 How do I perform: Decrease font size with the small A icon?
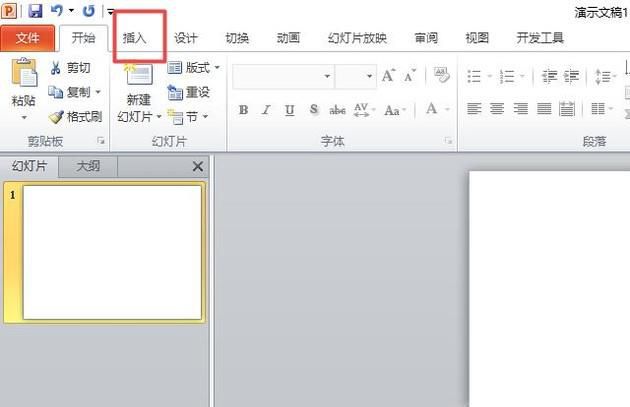(409, 75)
